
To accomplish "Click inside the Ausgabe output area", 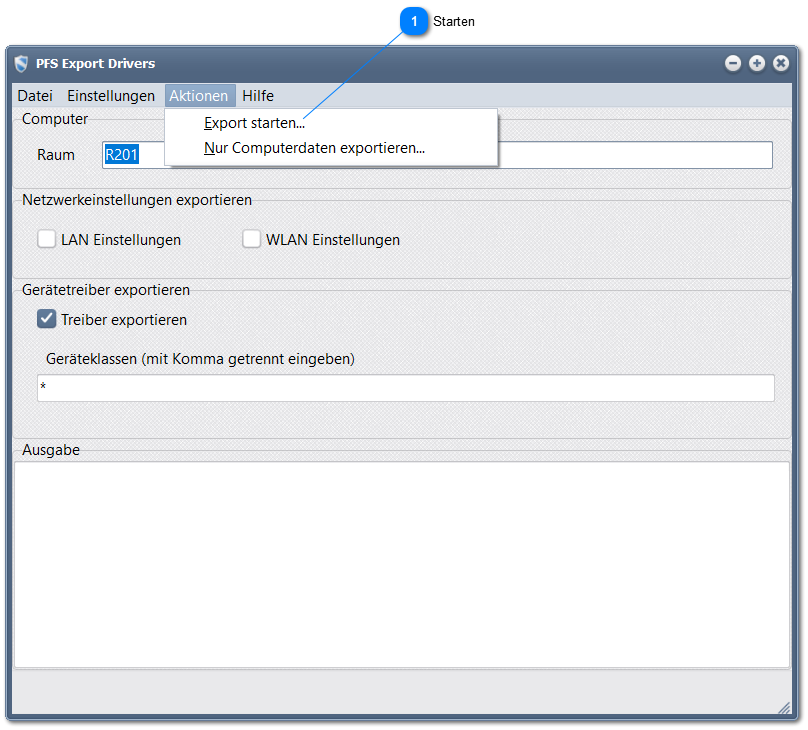I will click(x=401, y=564).
